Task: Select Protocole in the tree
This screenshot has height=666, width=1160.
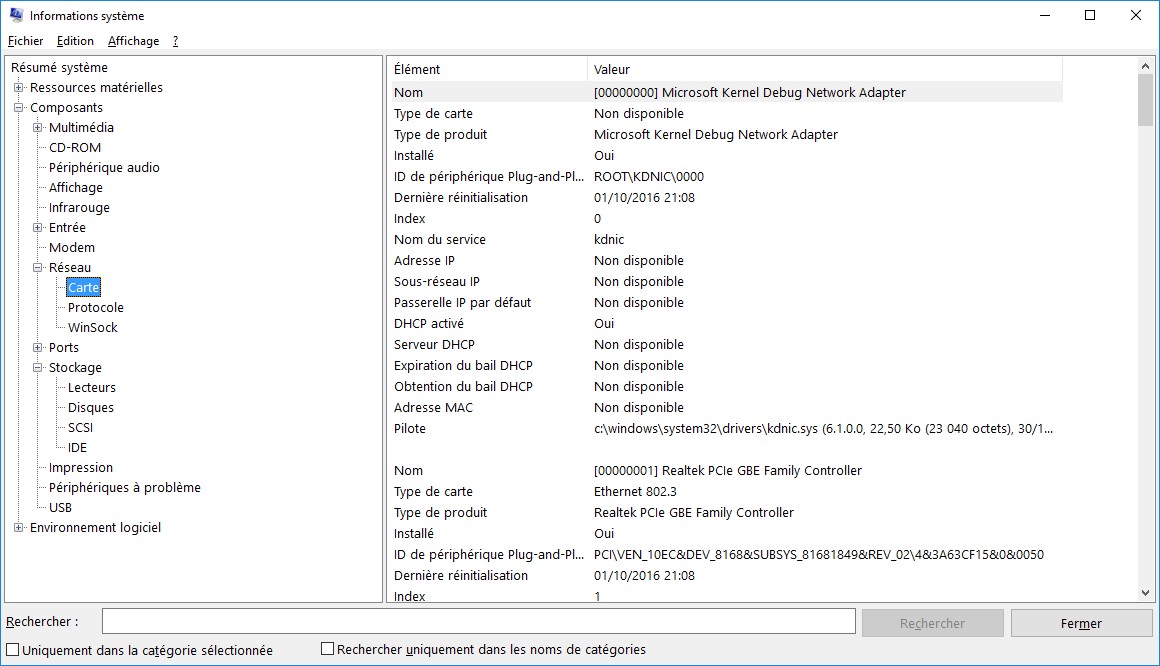Action: [x=96, y=308]
